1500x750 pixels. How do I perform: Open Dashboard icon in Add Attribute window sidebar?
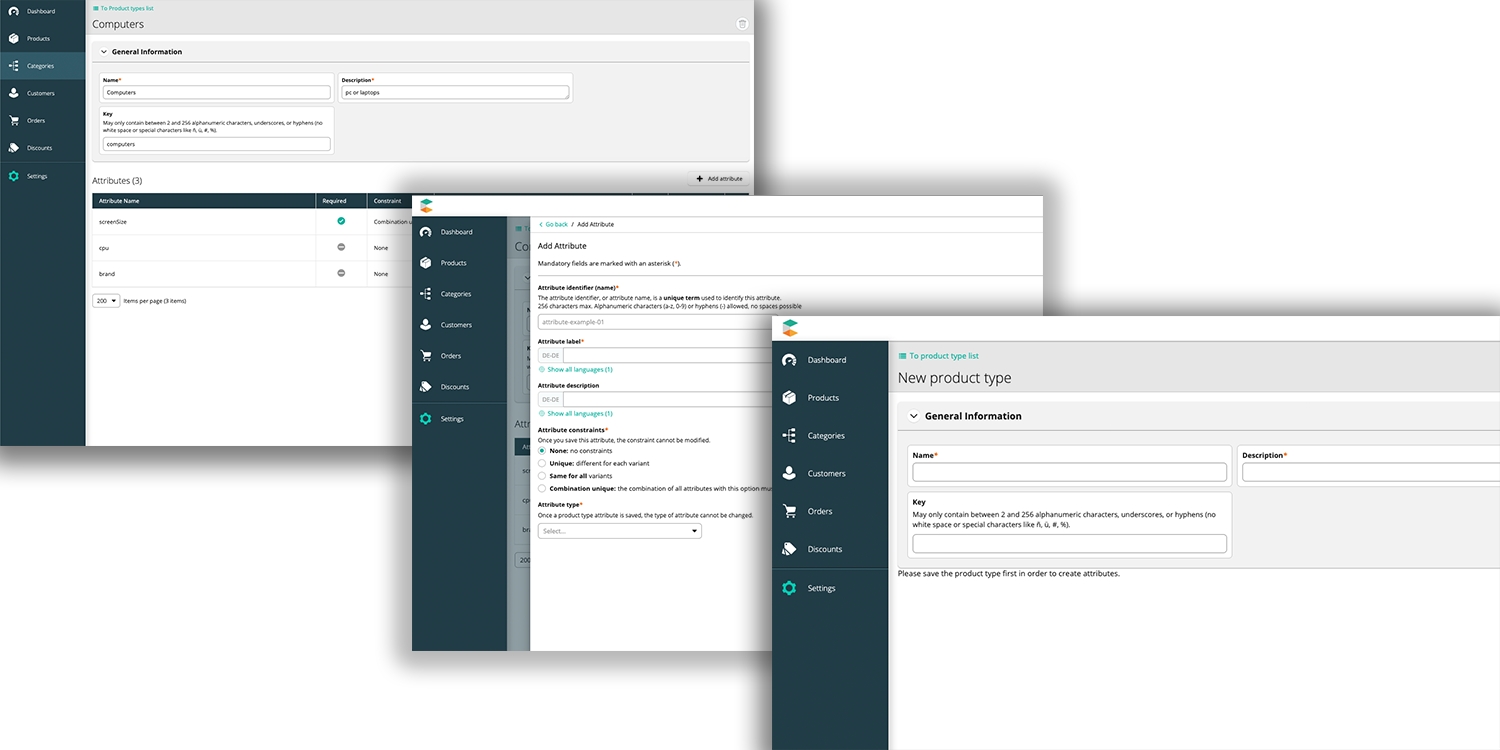tap(425, 232)
